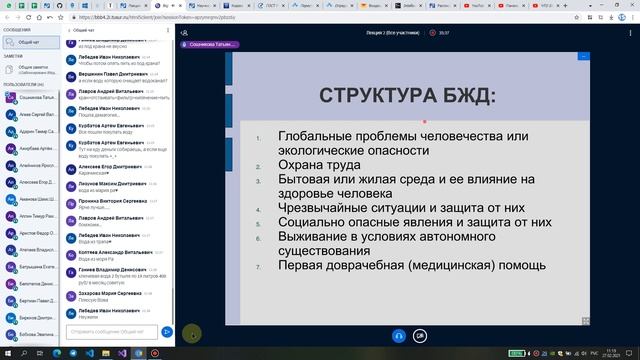Open Visual Studio from the taskbar

[x=122, y=353]
